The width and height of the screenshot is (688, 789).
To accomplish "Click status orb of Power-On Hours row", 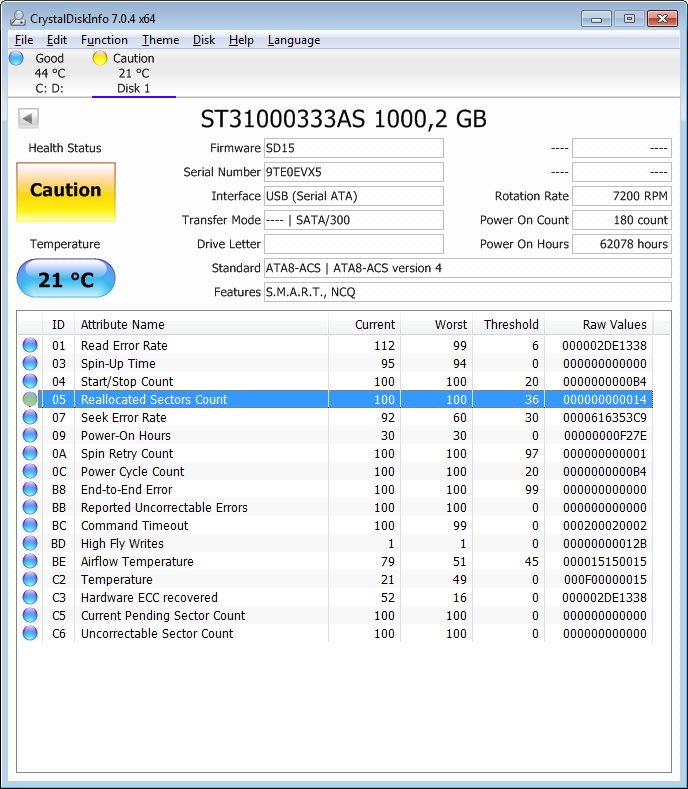I will [x=30, y=435].
